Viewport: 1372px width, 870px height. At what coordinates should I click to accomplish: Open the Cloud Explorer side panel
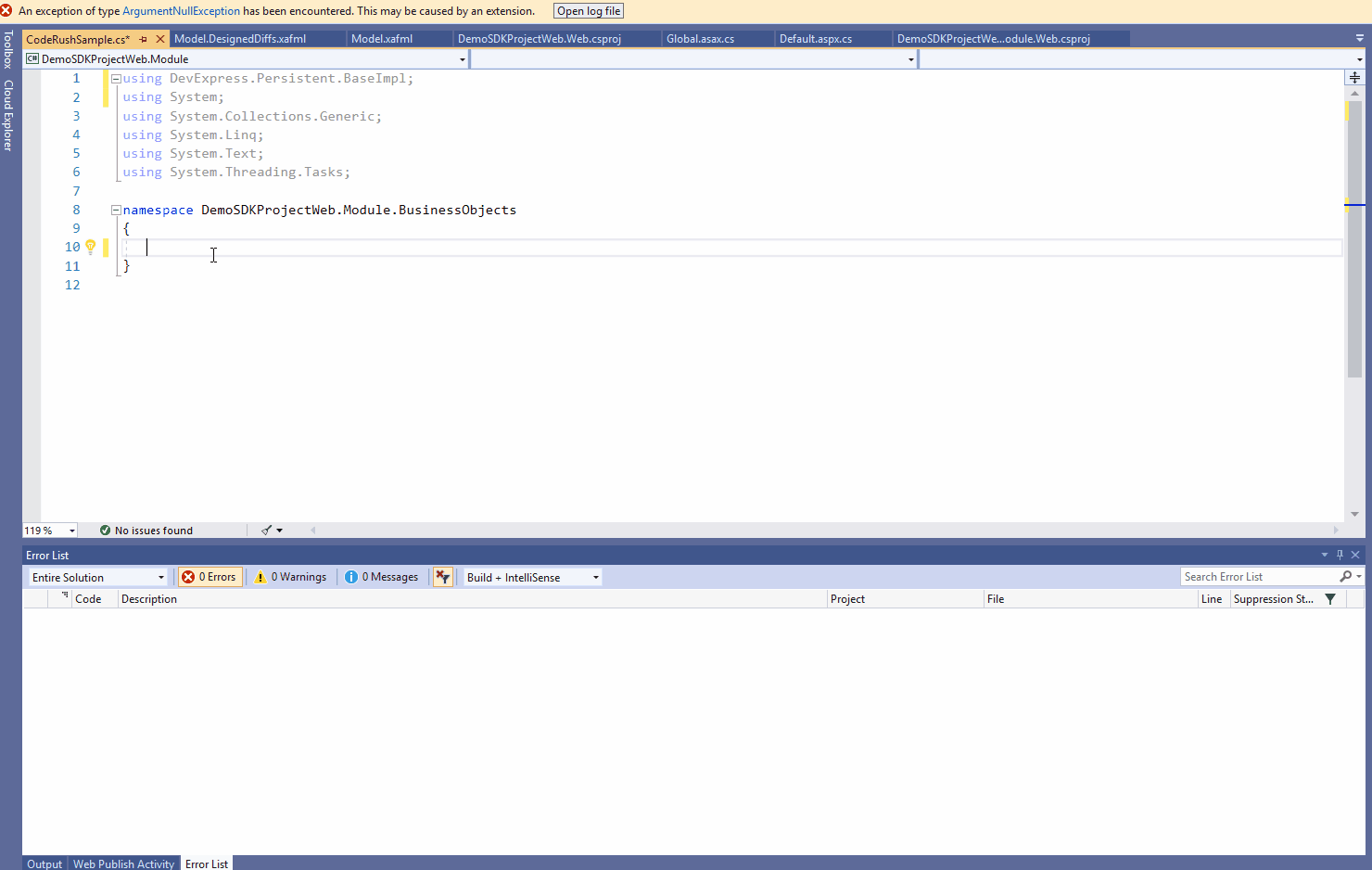(x=8, y=115)
